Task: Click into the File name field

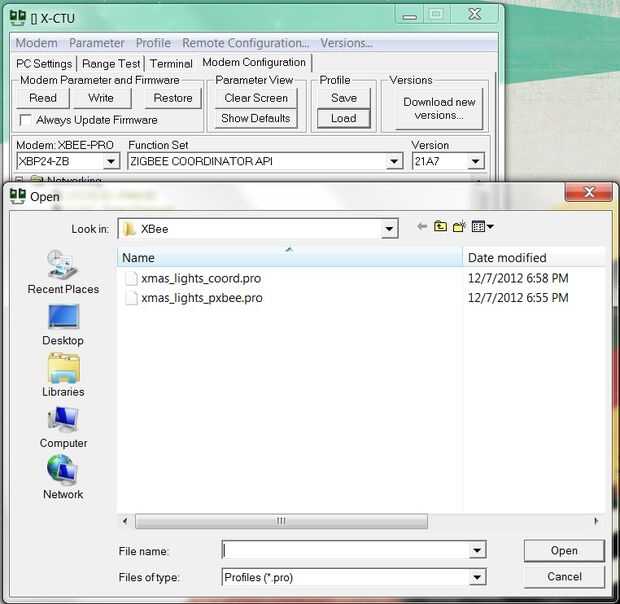Action: (x=346, y=550)
